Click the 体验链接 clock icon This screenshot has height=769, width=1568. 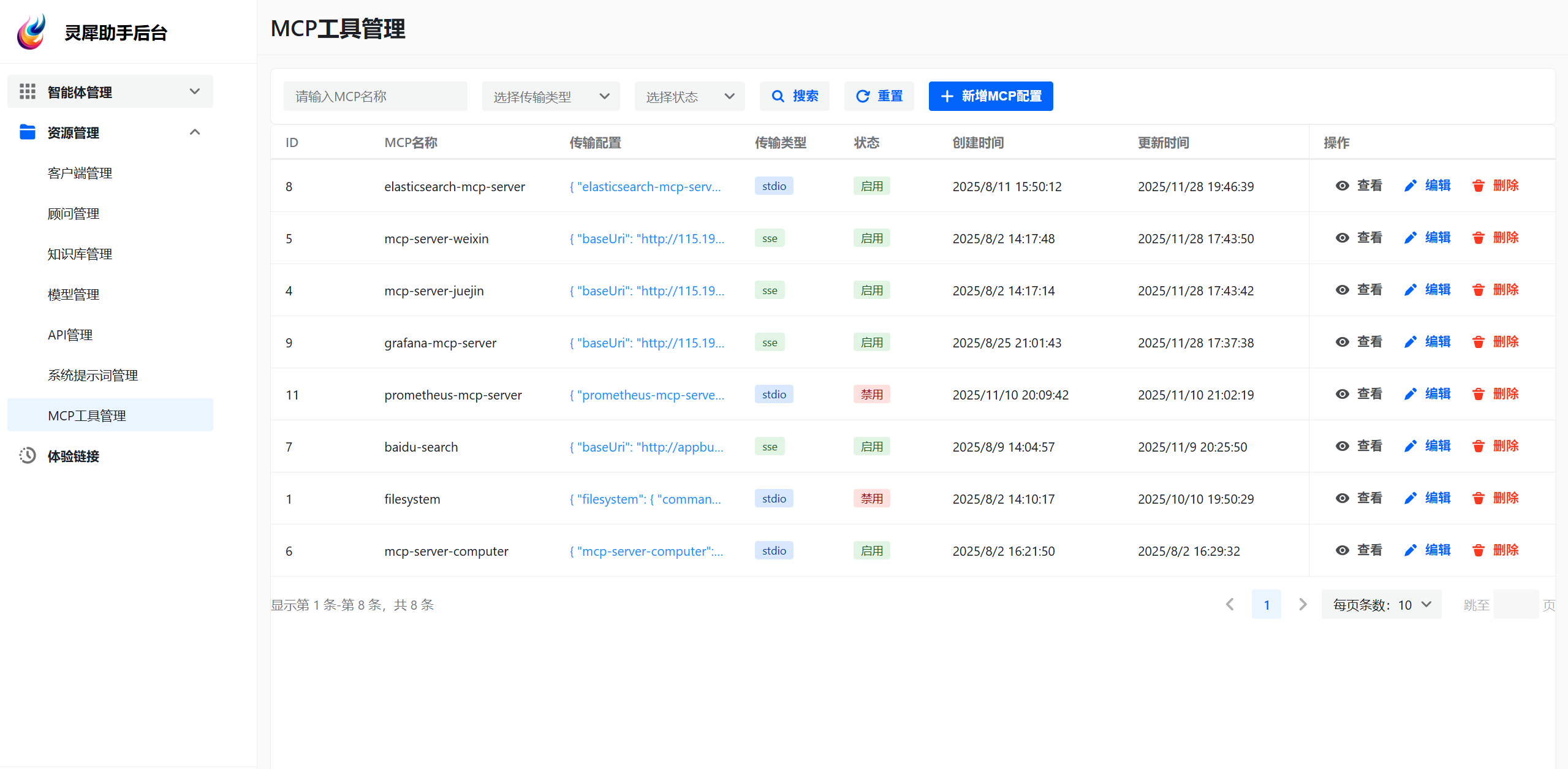(x=28, y=456)
